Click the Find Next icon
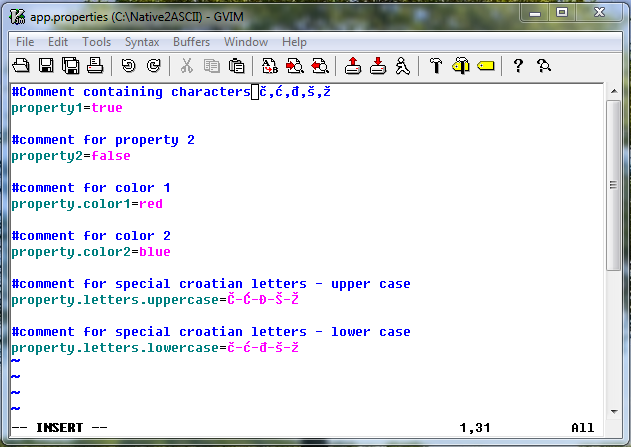The height and width of the screenshot is (447, 631). [x=295, y=66]
